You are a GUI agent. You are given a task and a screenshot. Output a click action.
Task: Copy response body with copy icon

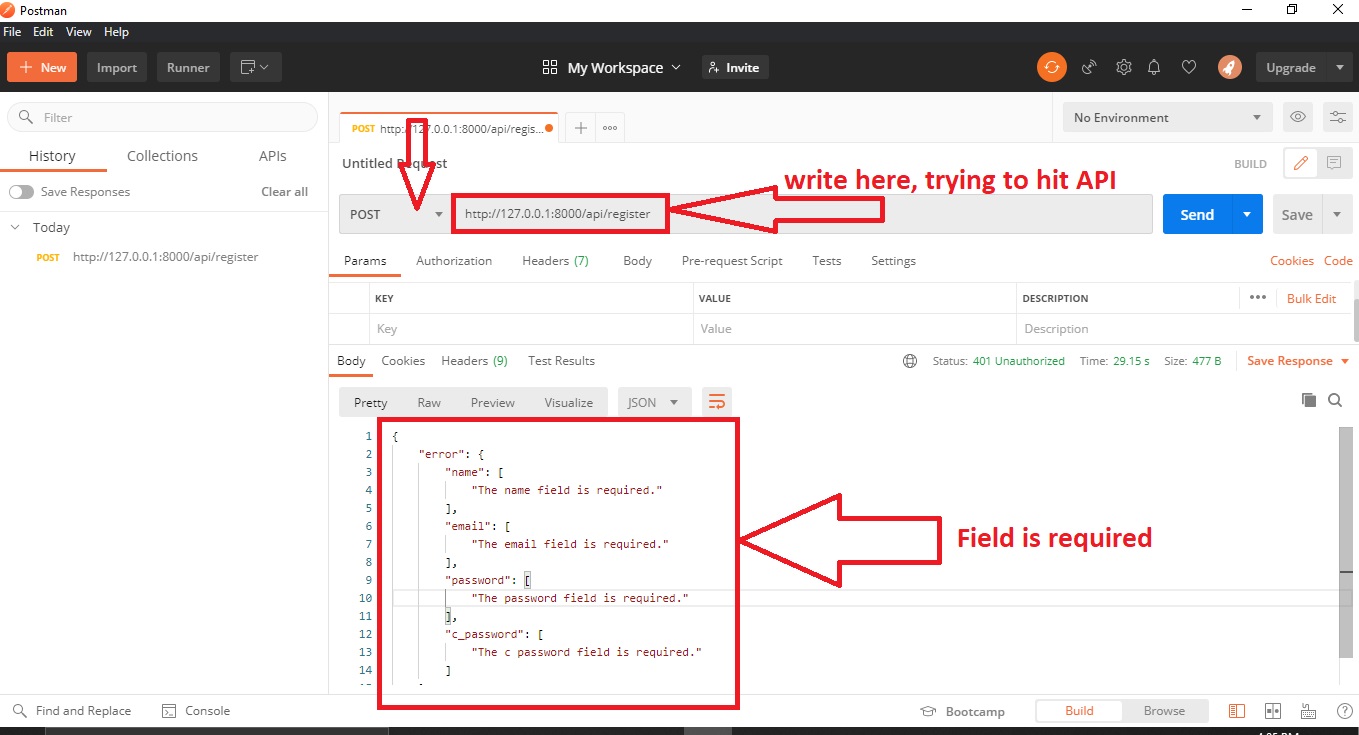[x=1308, y=400]
